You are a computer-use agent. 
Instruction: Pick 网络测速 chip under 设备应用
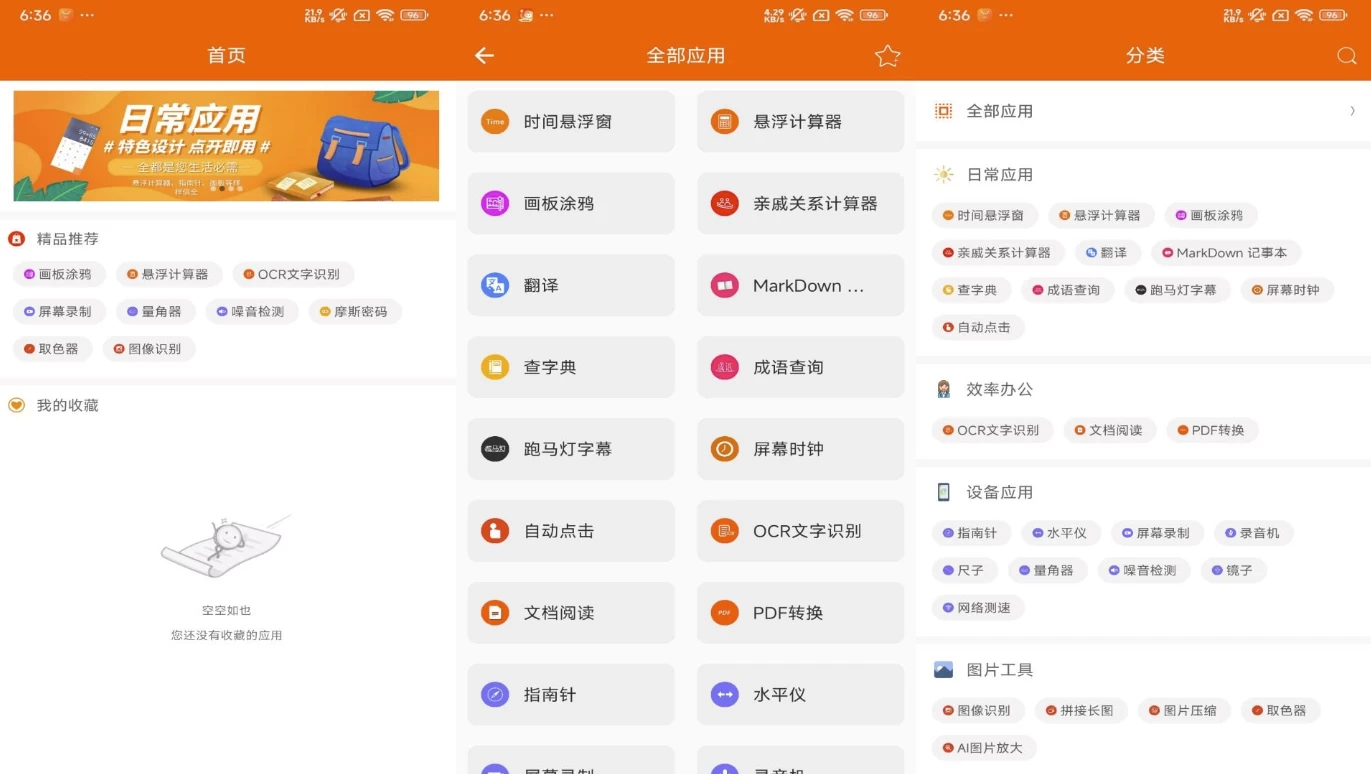coord(978,607)
